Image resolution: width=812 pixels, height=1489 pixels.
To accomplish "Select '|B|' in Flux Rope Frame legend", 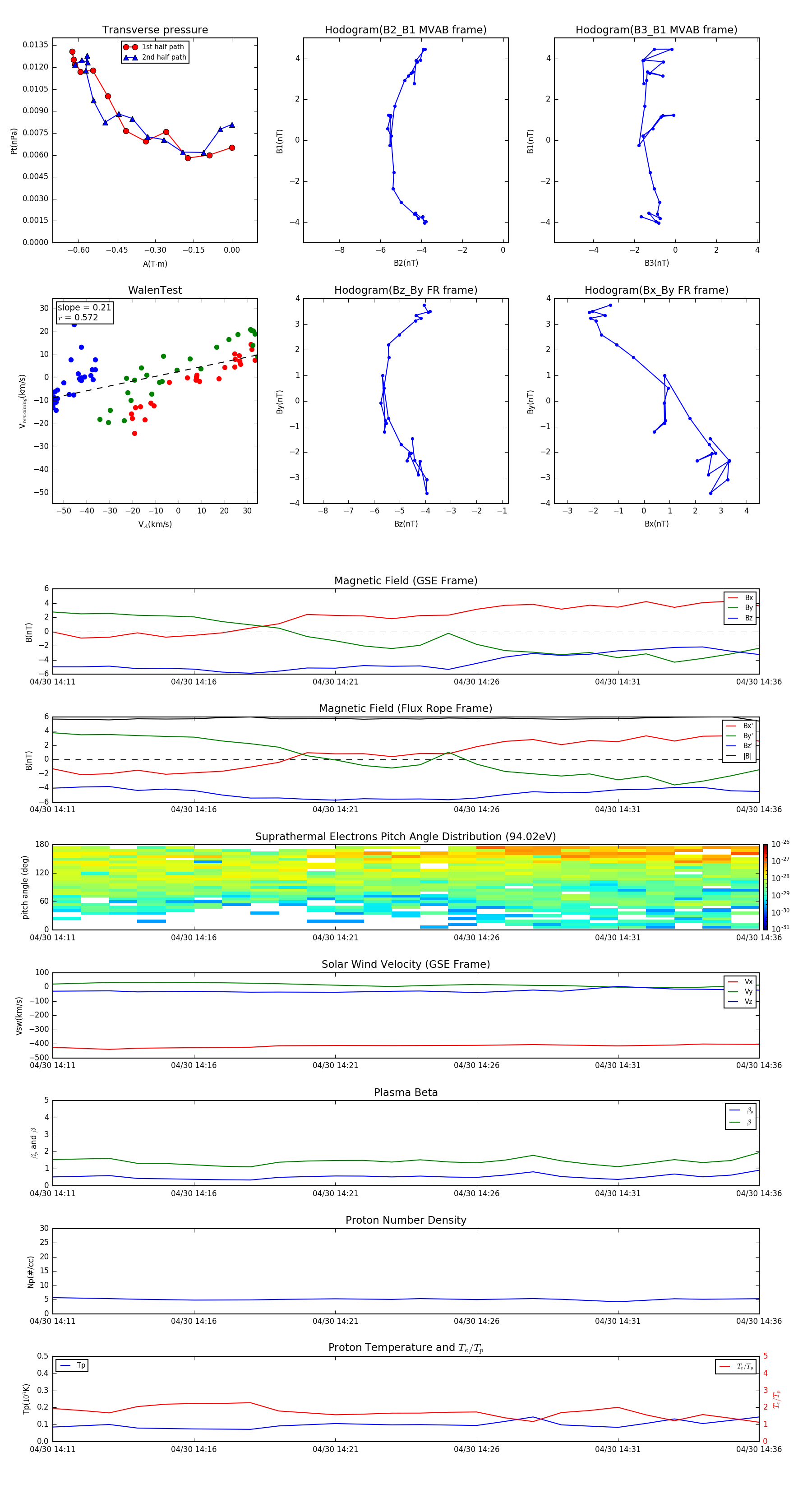I will pyautogui.click(x=740, y=756).
